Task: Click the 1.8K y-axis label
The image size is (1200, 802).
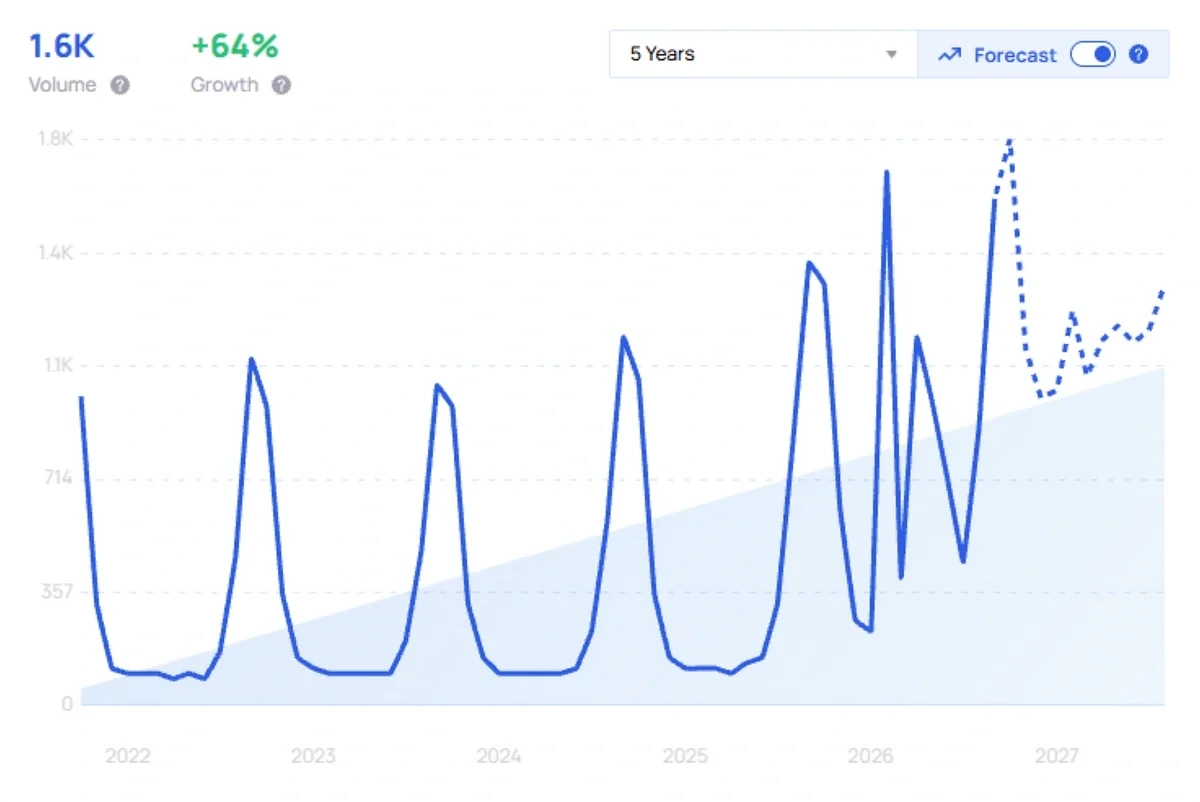Action: click(56, 139)
